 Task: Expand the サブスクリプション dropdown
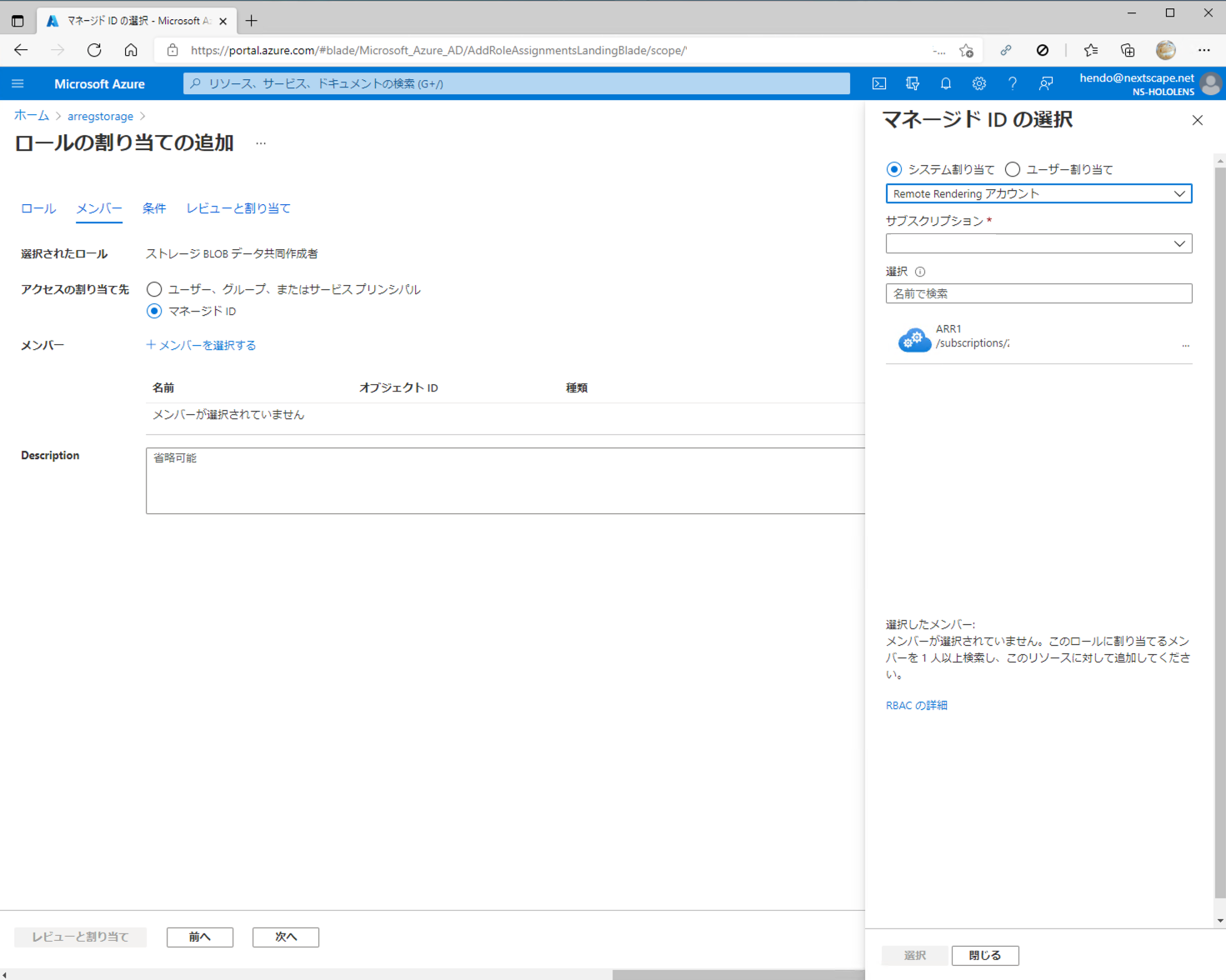tap(1038, 243)
